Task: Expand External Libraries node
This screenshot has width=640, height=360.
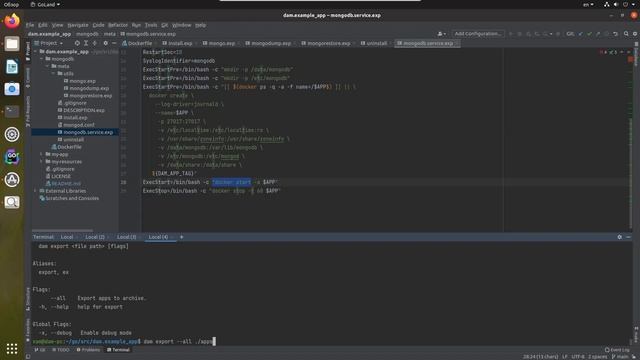Action: click(x=36, y=191)
